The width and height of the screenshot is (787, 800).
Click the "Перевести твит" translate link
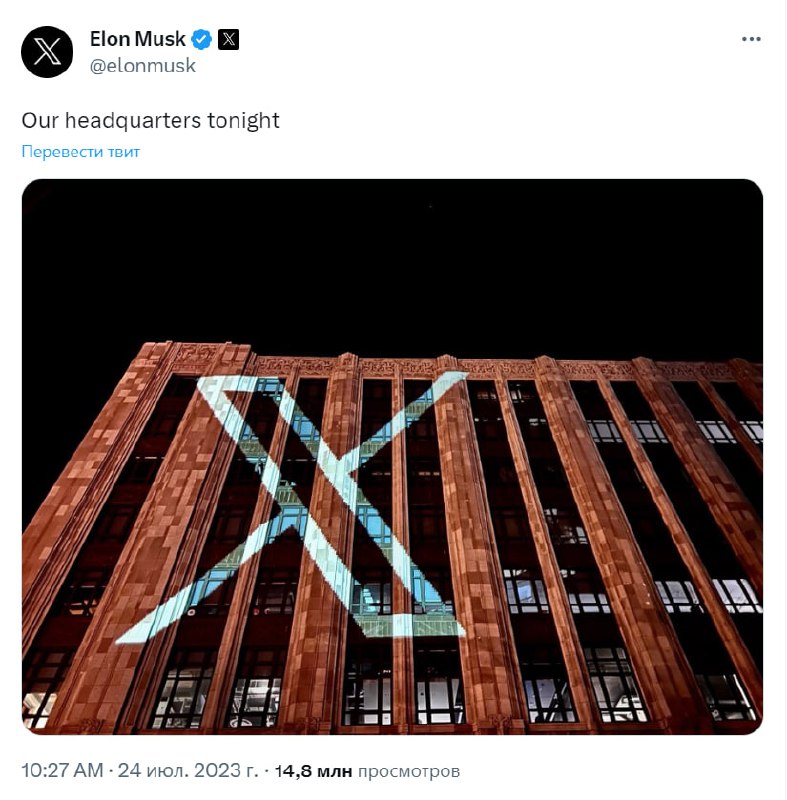(81, 152)
